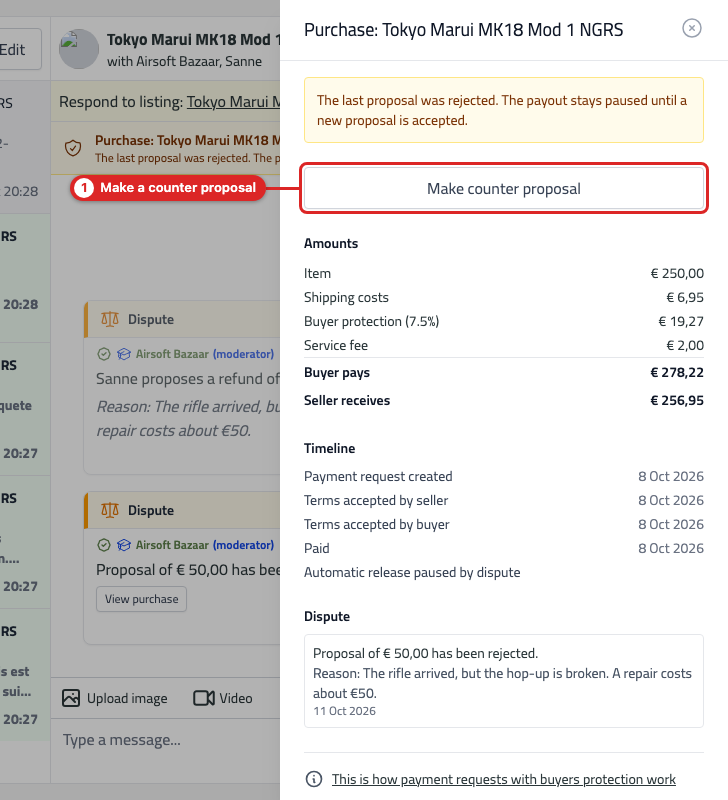Click Airsoft Bazaar name in second dispute
Image resolution: width=728 pixels, height=800 pixels.
[x=172, y=545]
